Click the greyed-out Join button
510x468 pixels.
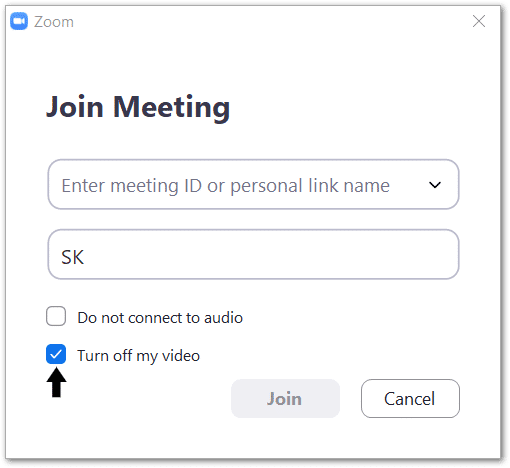[285, 398]
